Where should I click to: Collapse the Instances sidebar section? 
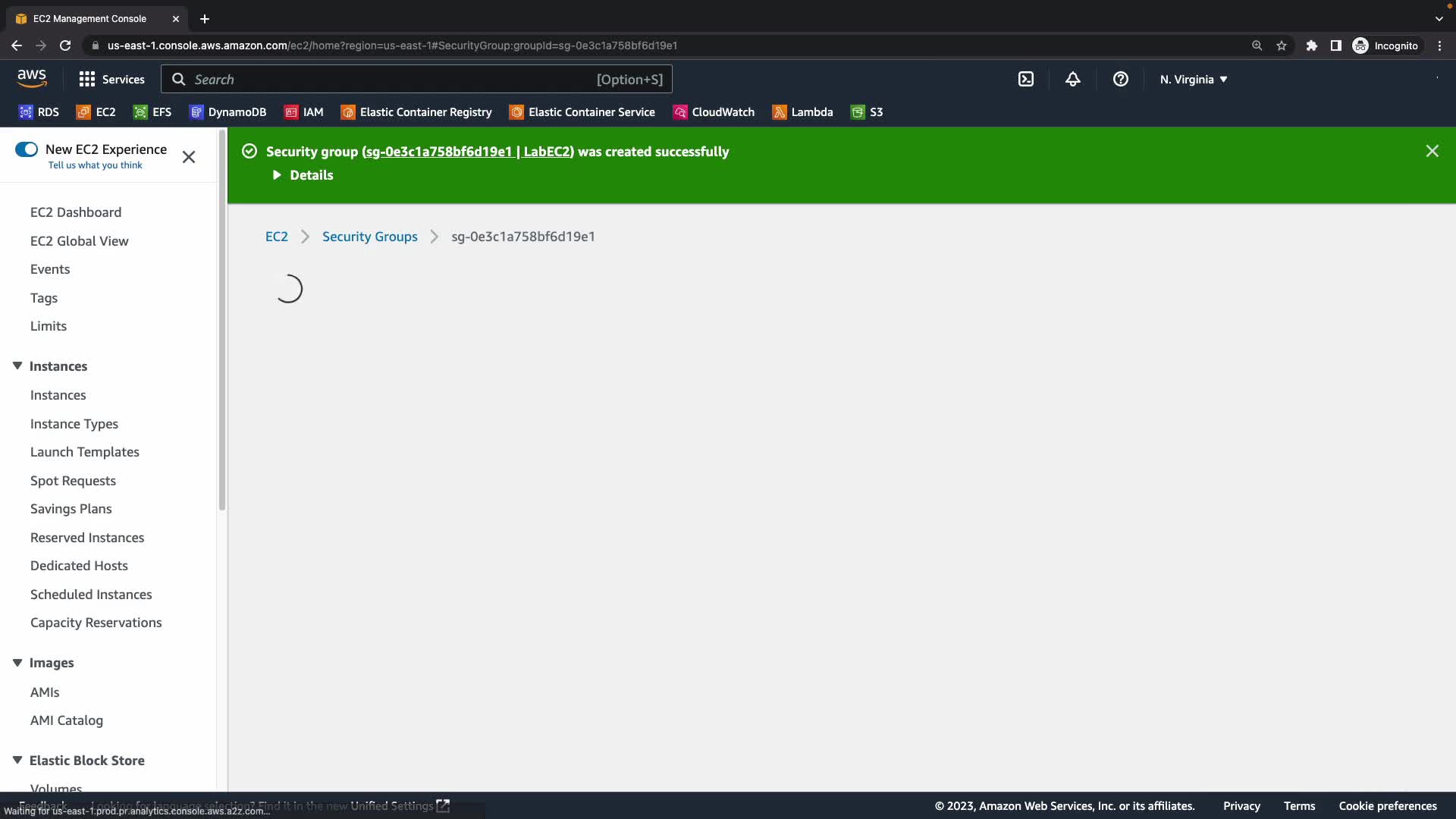[17, 366]
